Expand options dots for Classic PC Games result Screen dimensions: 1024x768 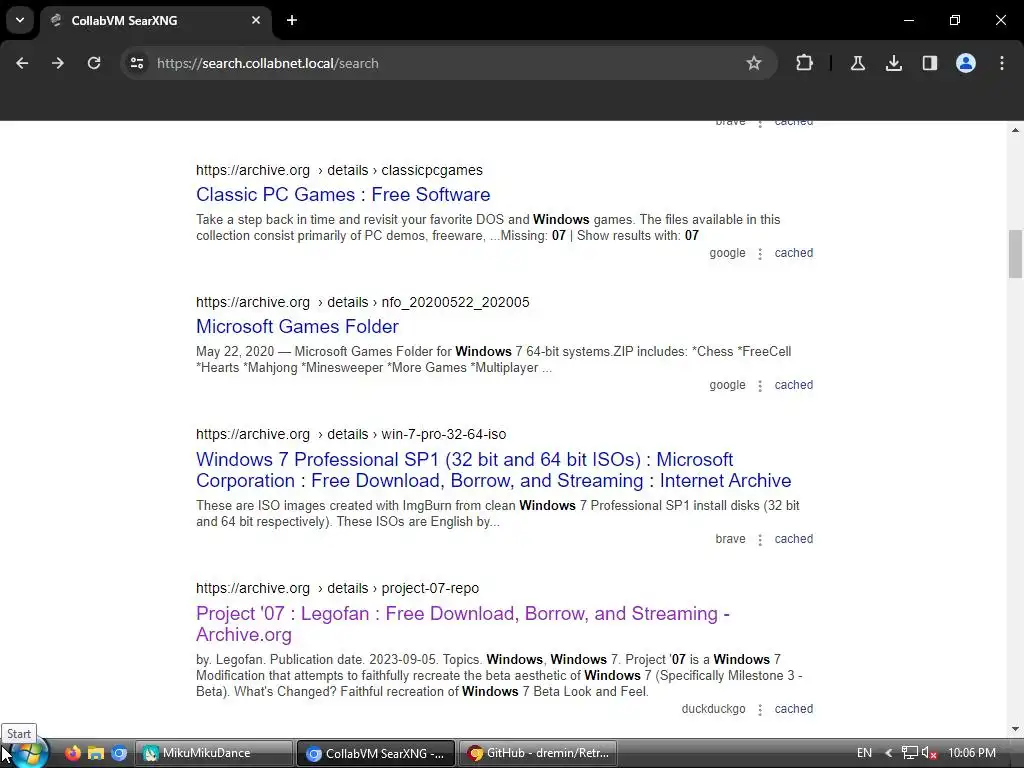(760, 253)
